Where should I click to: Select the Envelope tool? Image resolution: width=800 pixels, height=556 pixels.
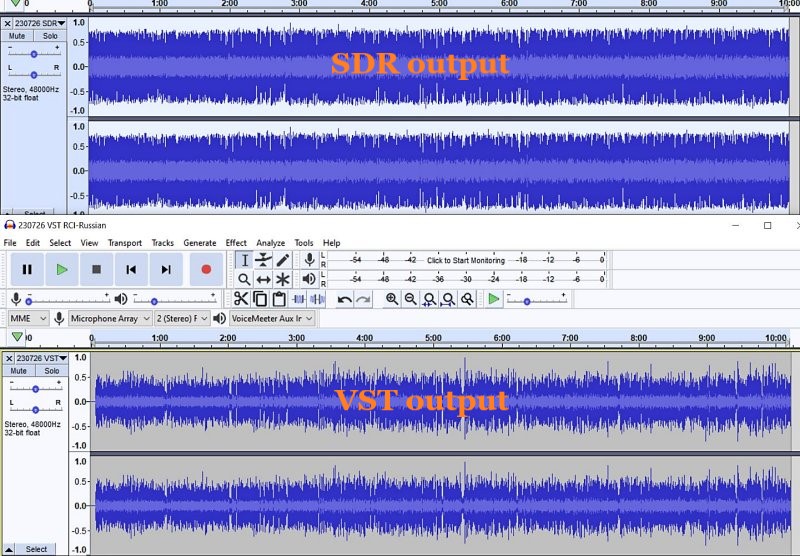pos(263,260)
